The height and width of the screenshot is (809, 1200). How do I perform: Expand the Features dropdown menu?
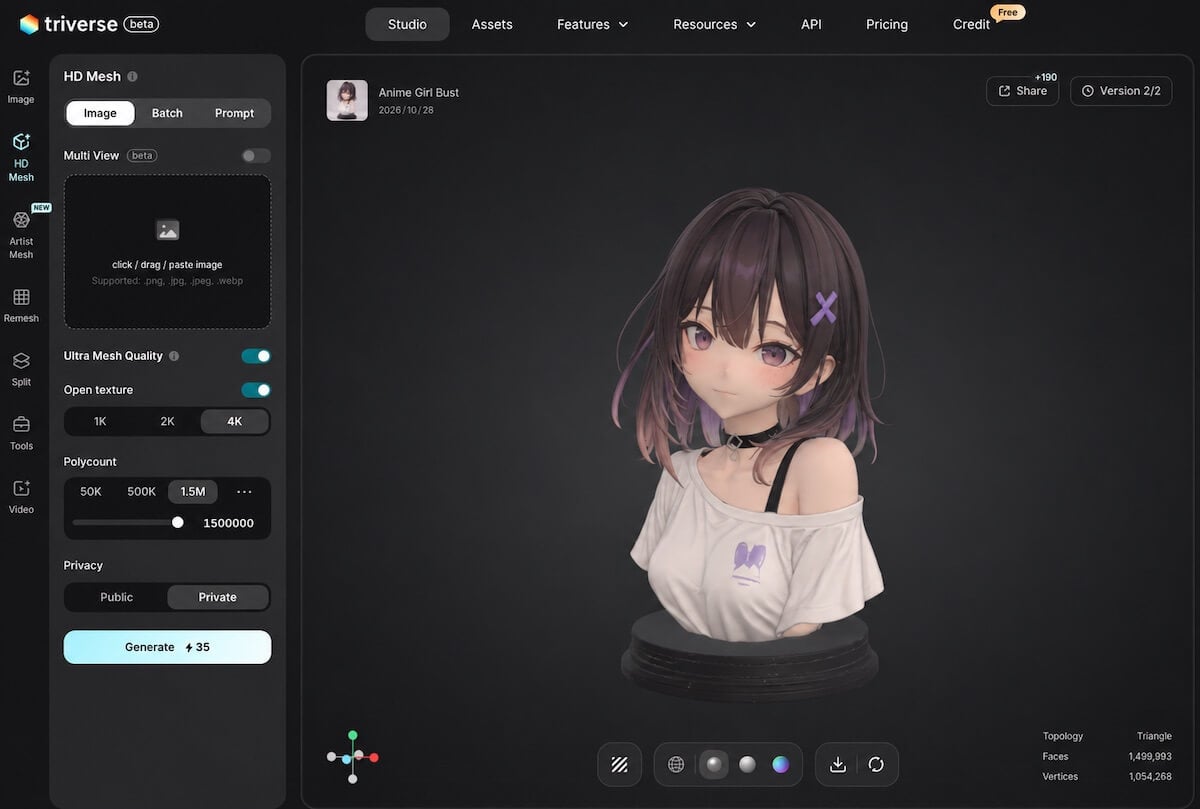(x=593, y=24)
